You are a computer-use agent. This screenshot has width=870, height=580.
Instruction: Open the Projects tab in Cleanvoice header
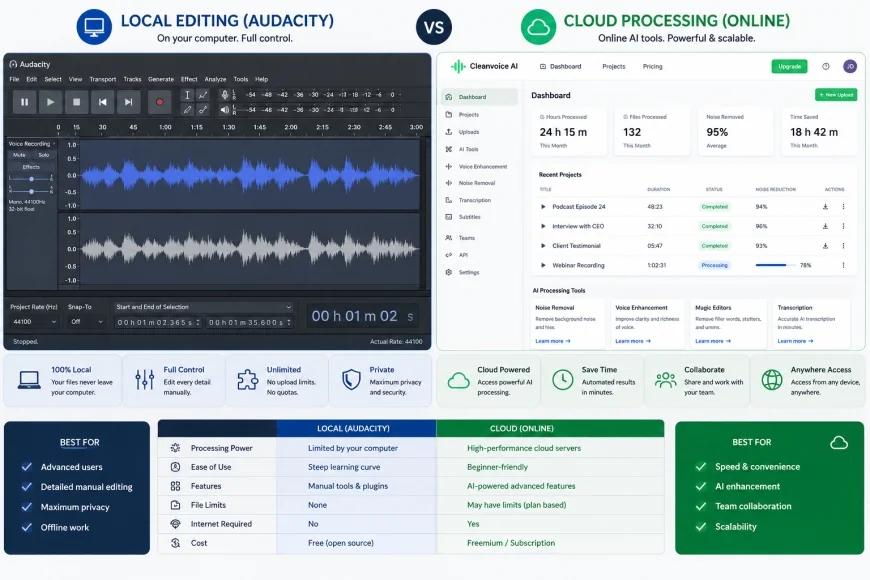(x=614, y=67)
